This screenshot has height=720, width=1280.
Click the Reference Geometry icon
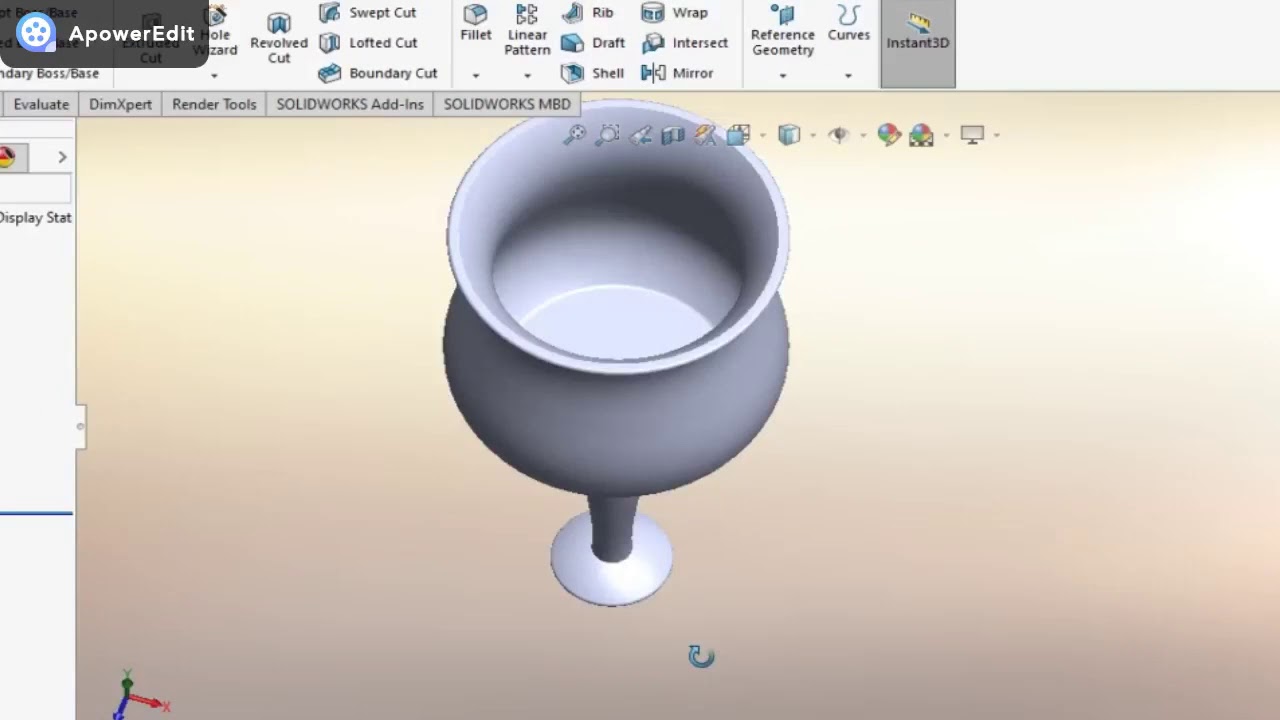tap(783, 14)
